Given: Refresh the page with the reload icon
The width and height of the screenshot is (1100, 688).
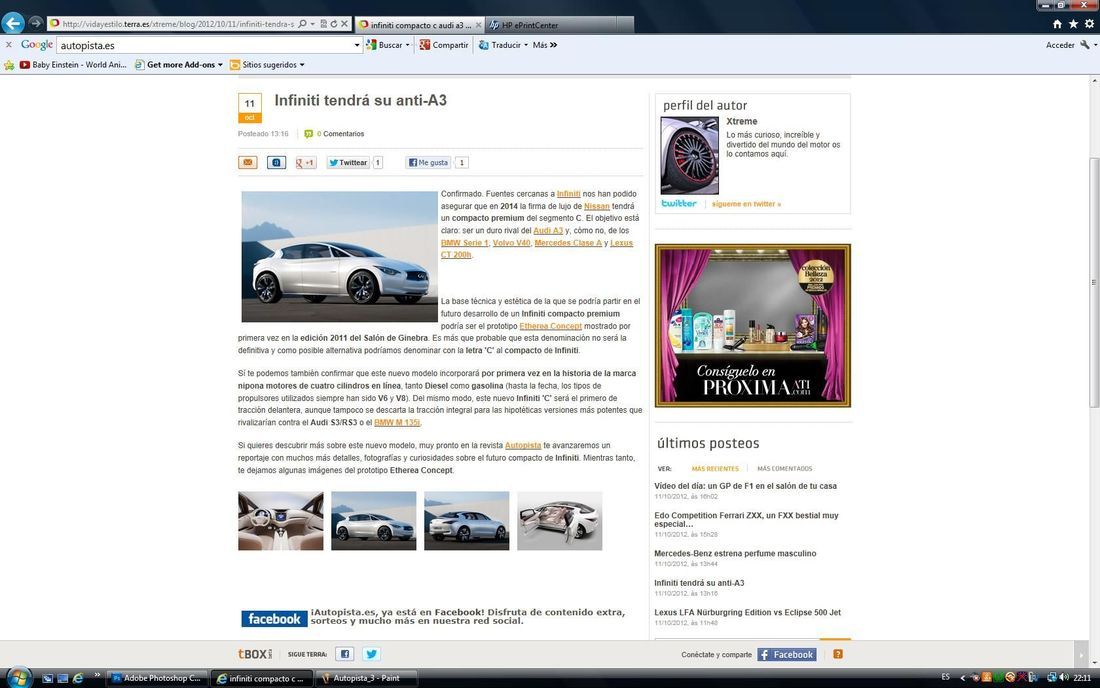Looking at the screenshot, I should (333, 24).
